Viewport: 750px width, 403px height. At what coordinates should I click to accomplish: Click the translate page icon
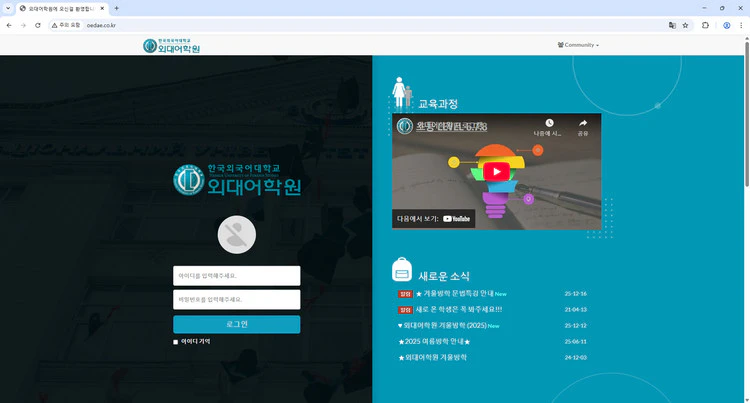(672, 25)
